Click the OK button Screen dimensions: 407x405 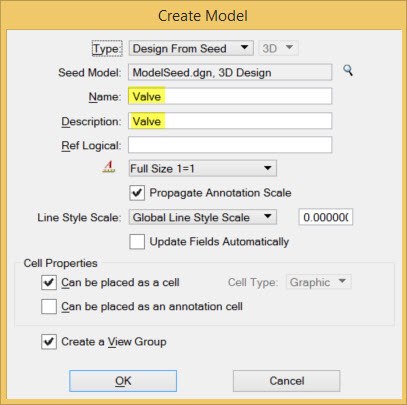123,381
